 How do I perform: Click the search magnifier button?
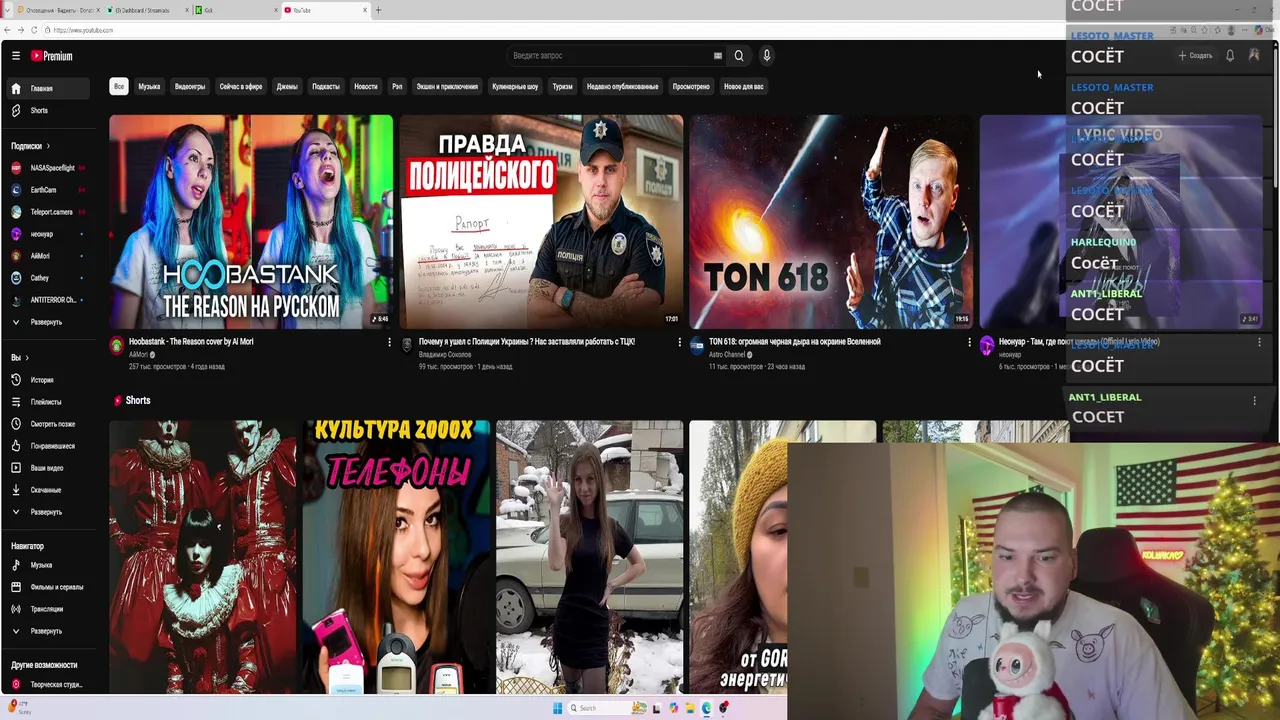click(x=739, y=56)
